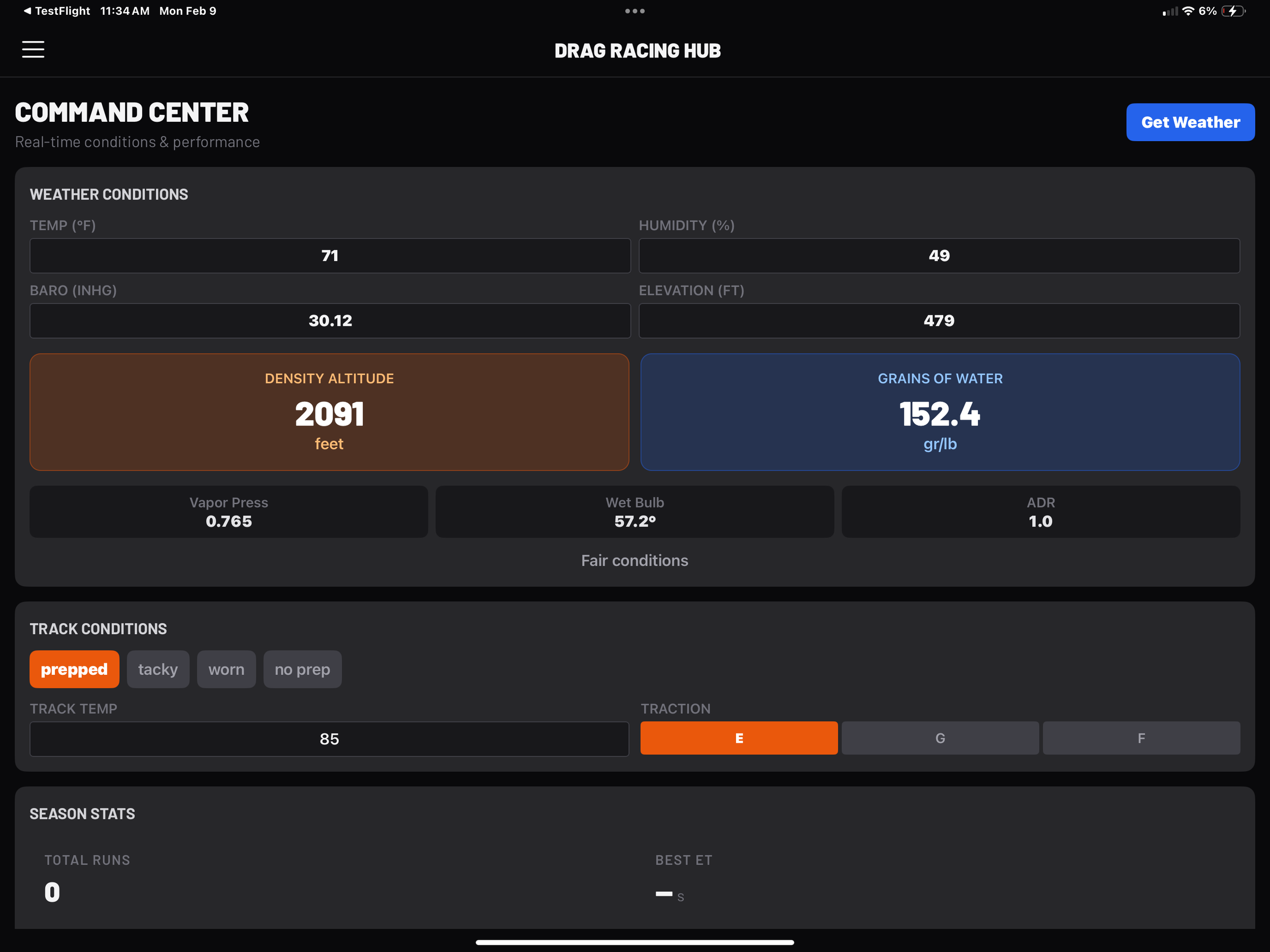The image size is (1270, 952).
Task: Set traction to E
Action: [739, 738]
